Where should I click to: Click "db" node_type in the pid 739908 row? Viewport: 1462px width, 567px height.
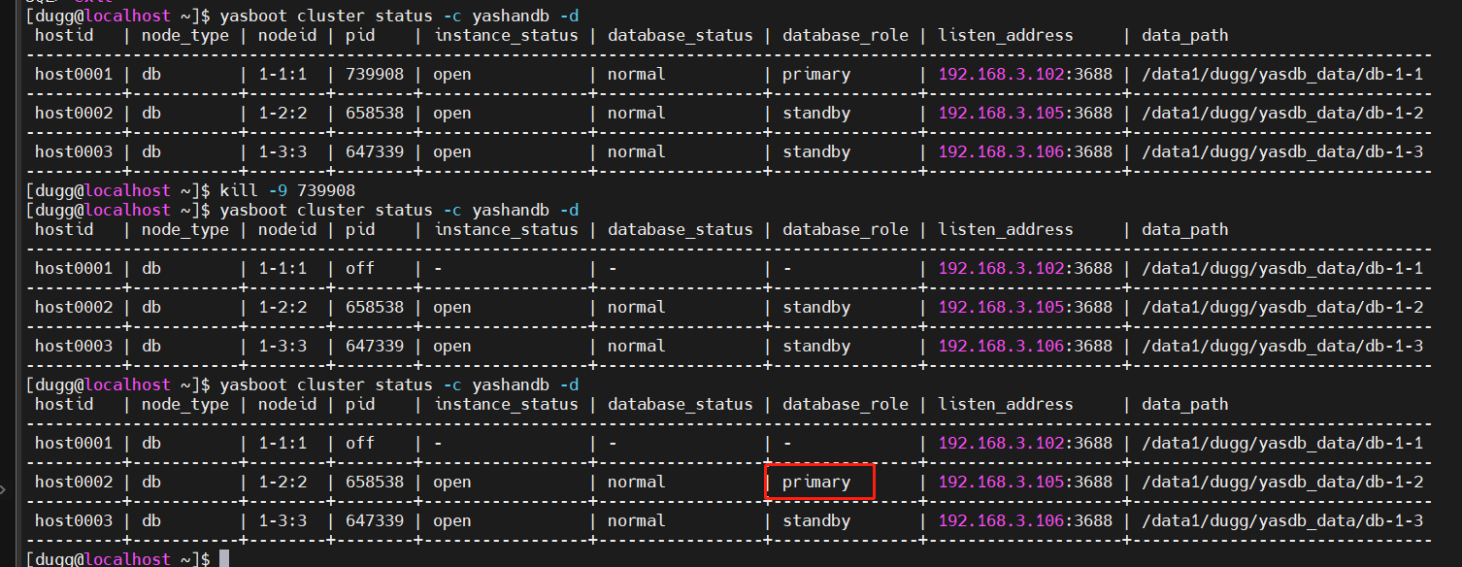151,74
